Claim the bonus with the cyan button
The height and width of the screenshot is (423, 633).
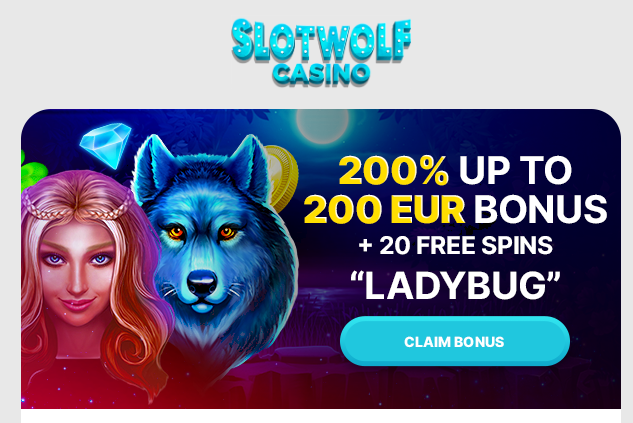click(455, 341)
